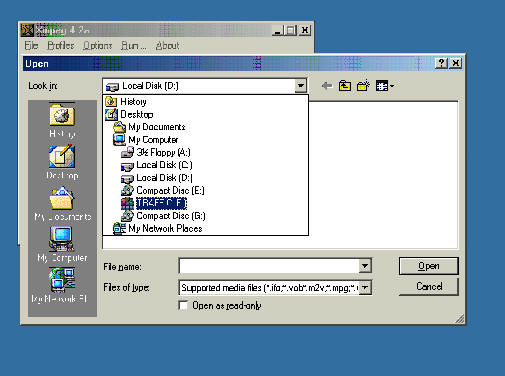Expand the File name dropdown arrow
Viewport: 505px width, 376px height.
tap(365, 266)
